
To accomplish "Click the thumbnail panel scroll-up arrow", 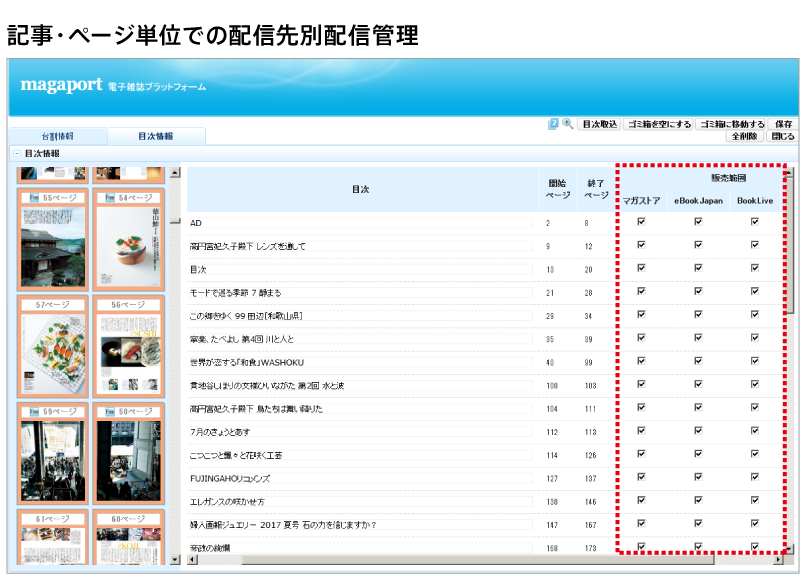I will tap(175, 173).
